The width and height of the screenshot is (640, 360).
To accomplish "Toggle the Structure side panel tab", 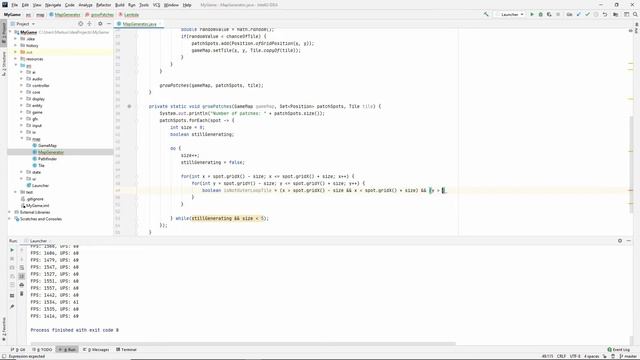I will [x=4, y=63].
